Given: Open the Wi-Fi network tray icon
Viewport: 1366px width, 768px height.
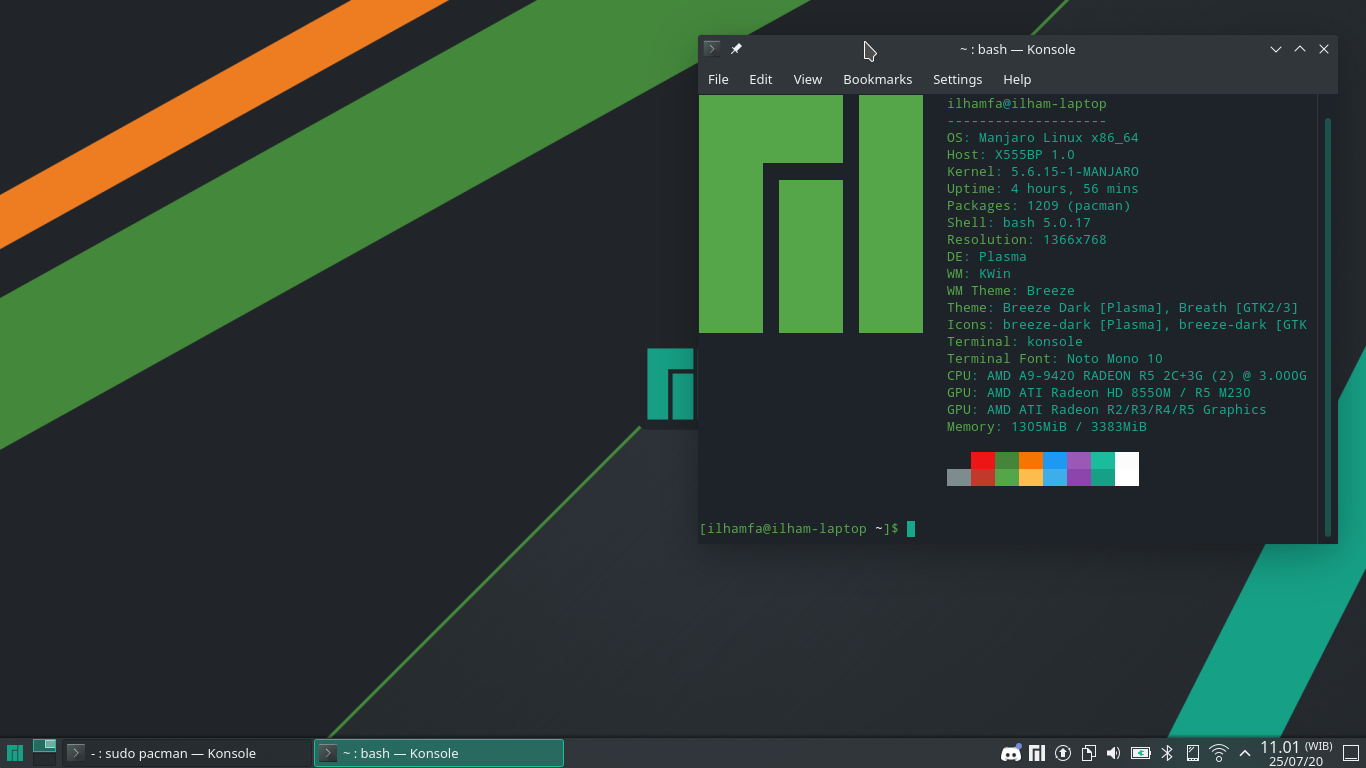Looking at the screenshot, I should (1218, 753).
